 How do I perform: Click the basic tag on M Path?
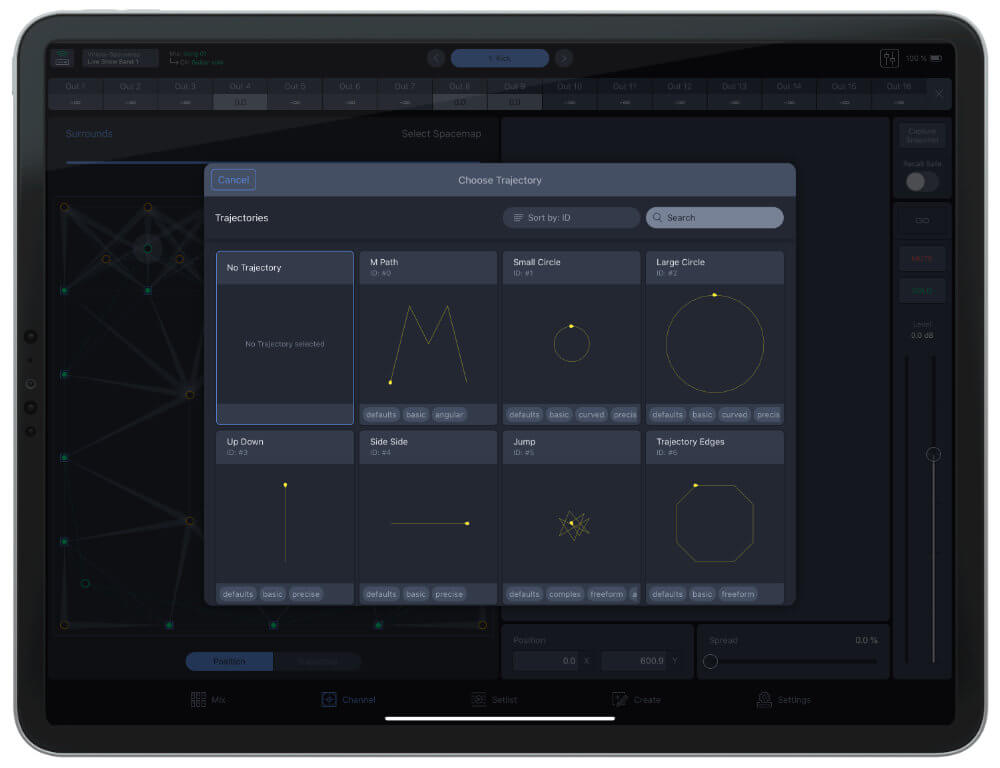tap(416, 415)
